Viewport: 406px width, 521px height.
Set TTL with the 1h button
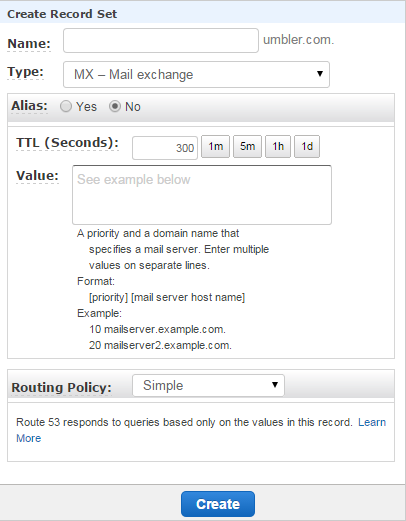coord(278,146)
